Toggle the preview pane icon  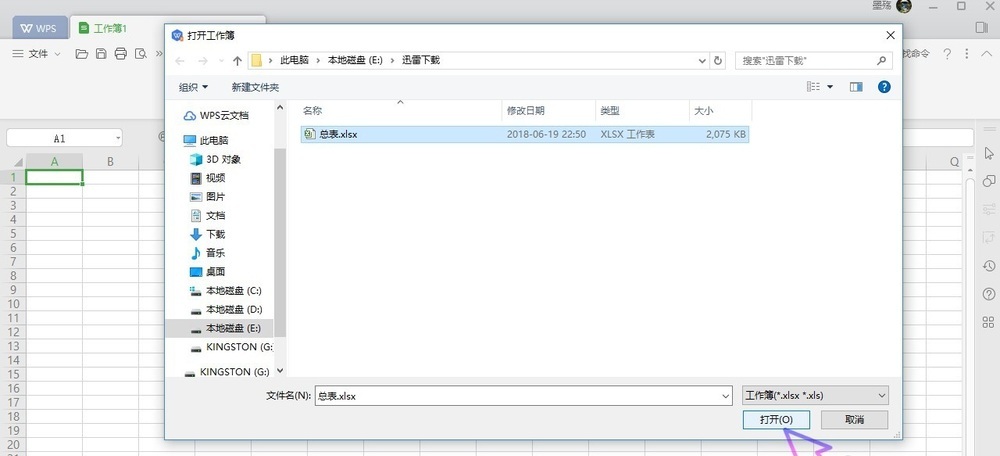point(856,87)
